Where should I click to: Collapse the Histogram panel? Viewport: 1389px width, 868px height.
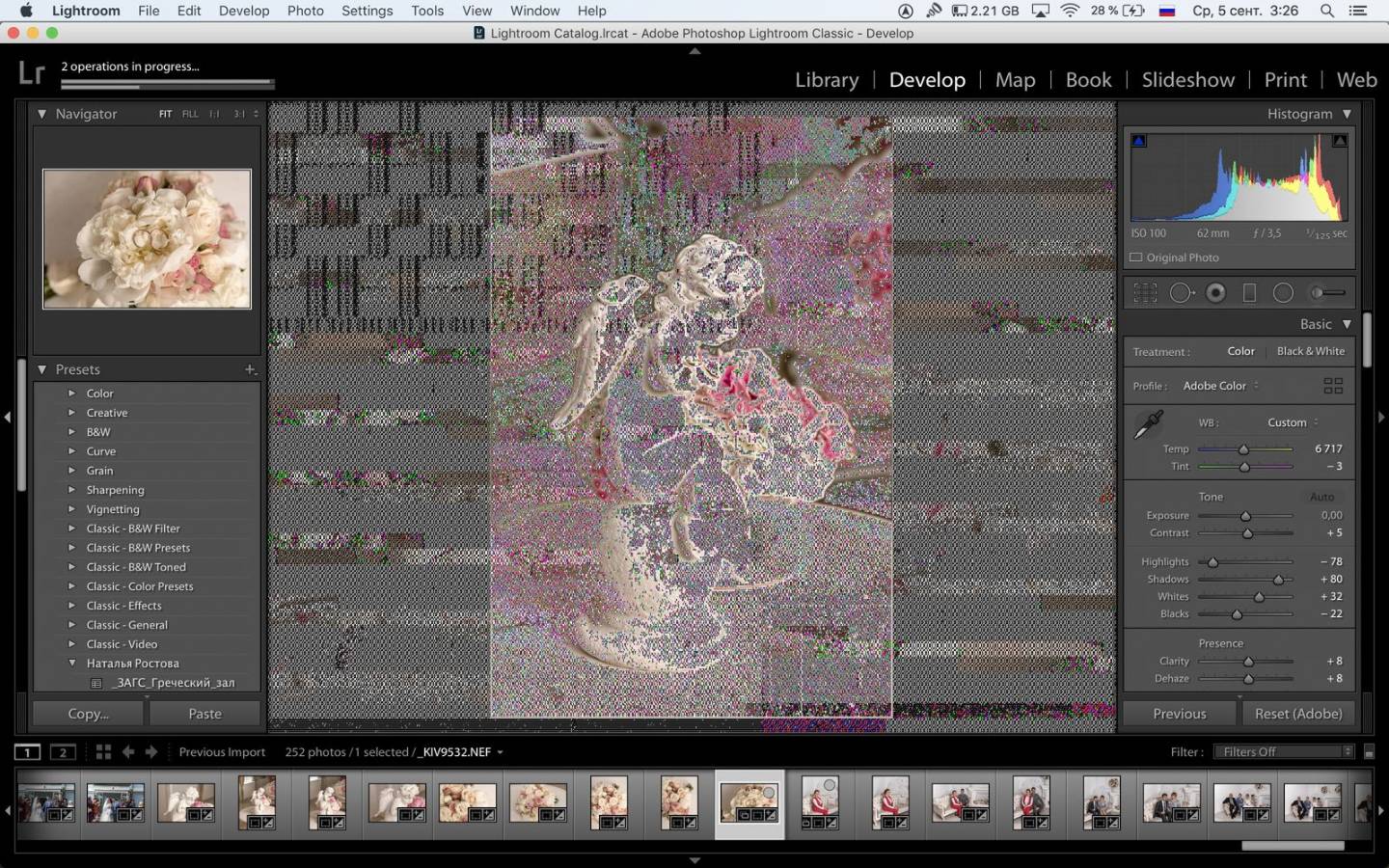click(1347, 114)
